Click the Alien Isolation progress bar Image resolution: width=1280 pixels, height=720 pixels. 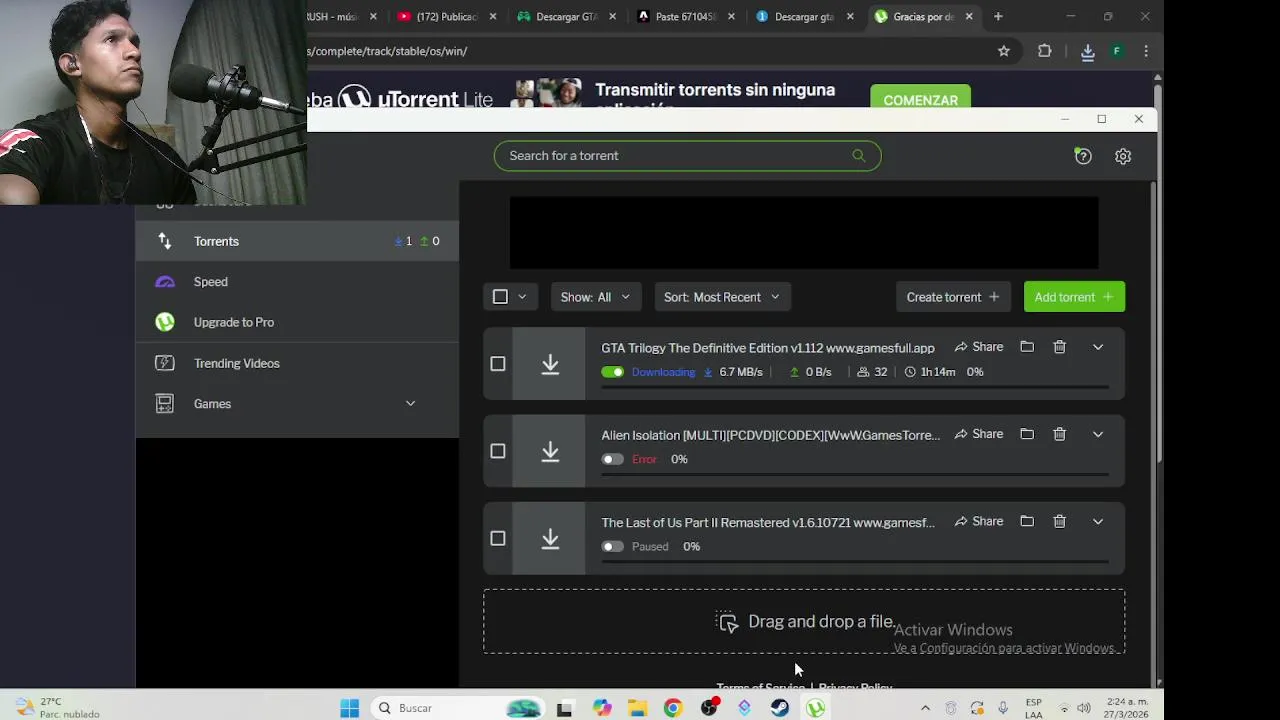point(855,473)
